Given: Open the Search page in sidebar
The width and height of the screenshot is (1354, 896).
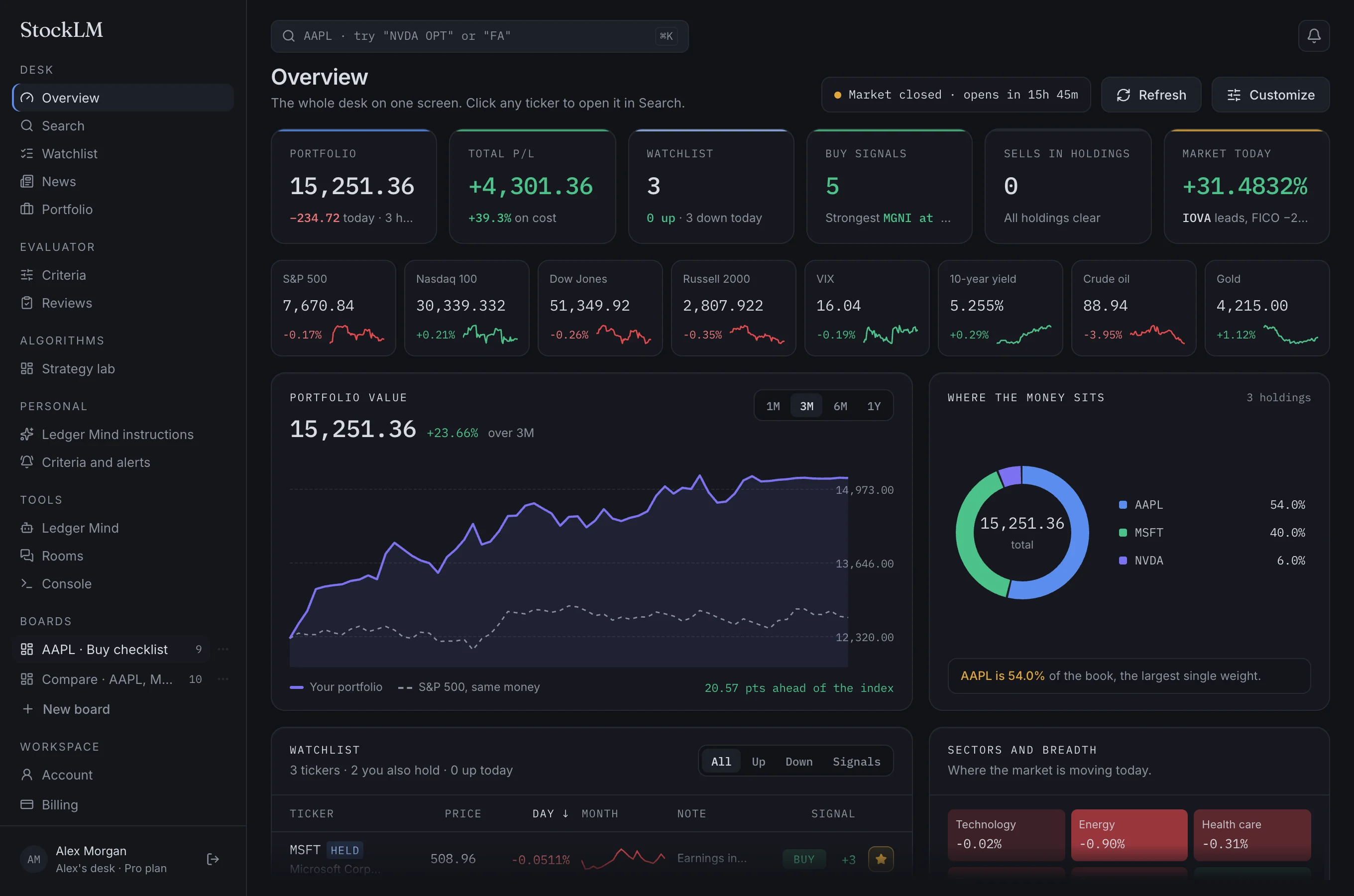Looking at the screenshot, I should tap(123, 126).
